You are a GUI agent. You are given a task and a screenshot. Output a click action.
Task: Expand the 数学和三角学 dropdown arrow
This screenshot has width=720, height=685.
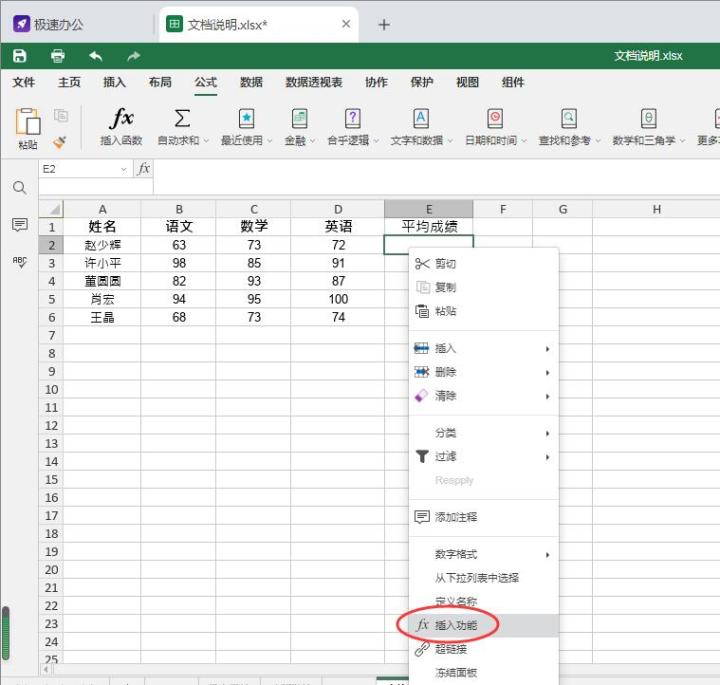(x=682, y=140)
